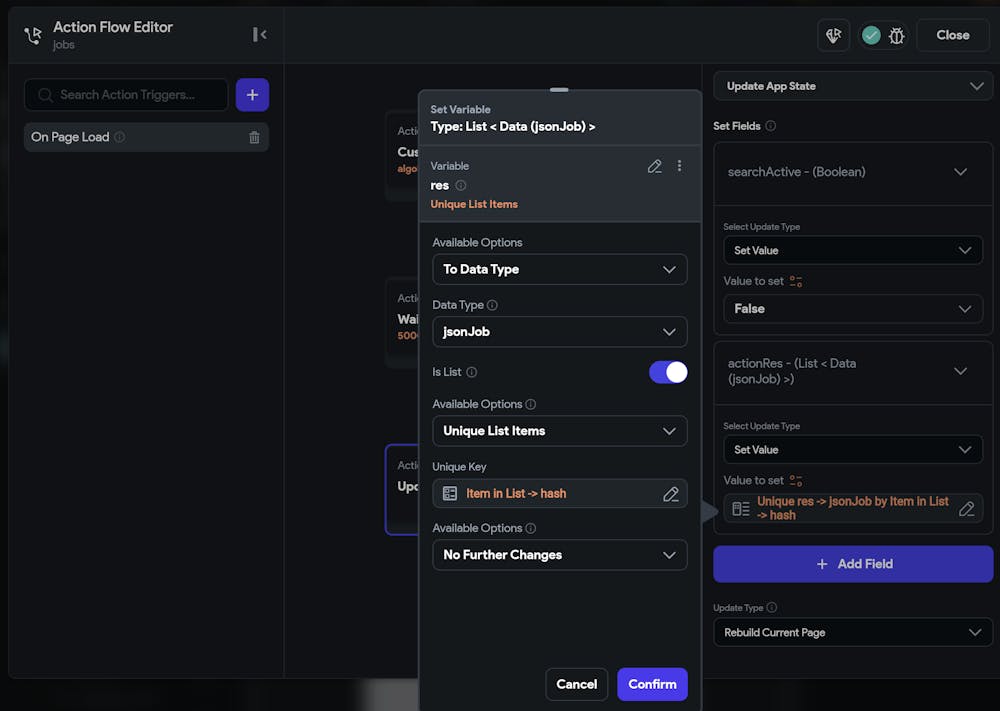Click Unique List Items orange link text
The width and height of the screenshot is (1000, 711).
474,205
